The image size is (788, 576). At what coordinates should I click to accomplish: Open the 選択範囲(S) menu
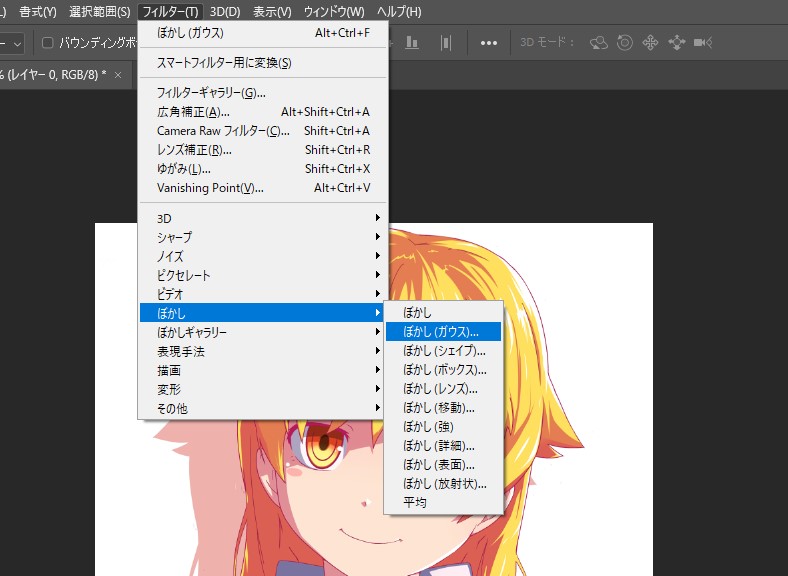pos(100,12)
